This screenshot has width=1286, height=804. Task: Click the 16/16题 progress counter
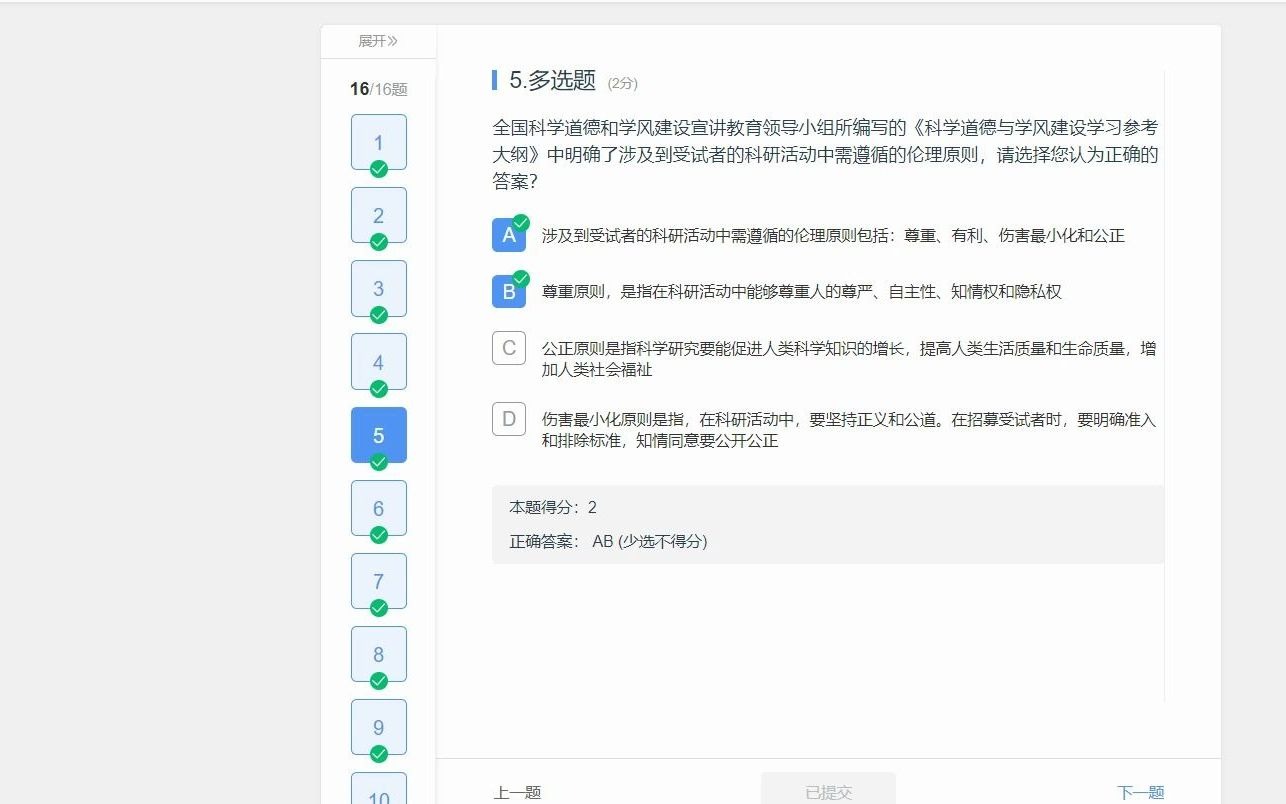click(379, 89)
